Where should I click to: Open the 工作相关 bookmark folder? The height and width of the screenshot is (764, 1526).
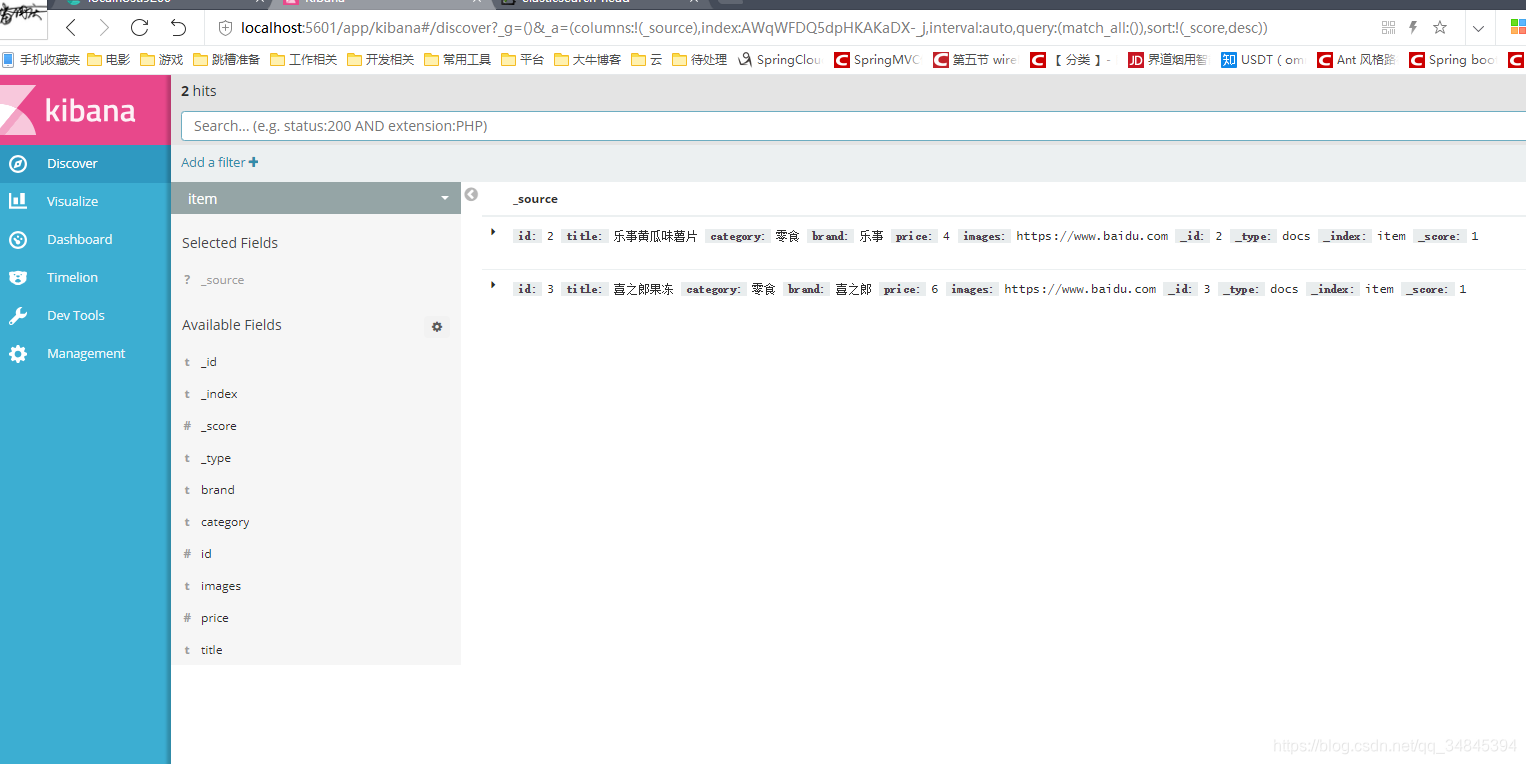coord(304,60)
